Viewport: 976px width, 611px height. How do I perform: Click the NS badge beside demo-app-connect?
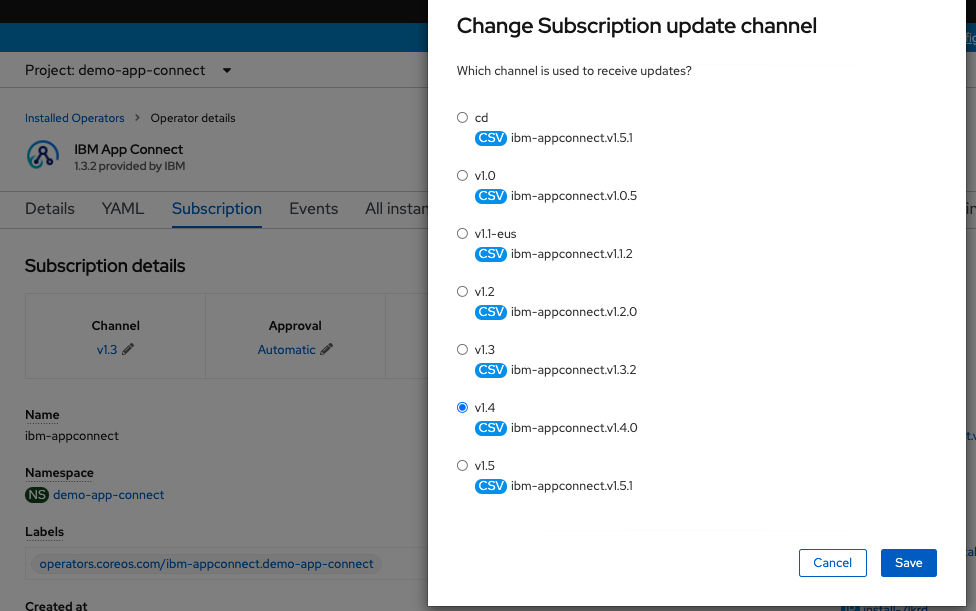click(x=39, y=494)
